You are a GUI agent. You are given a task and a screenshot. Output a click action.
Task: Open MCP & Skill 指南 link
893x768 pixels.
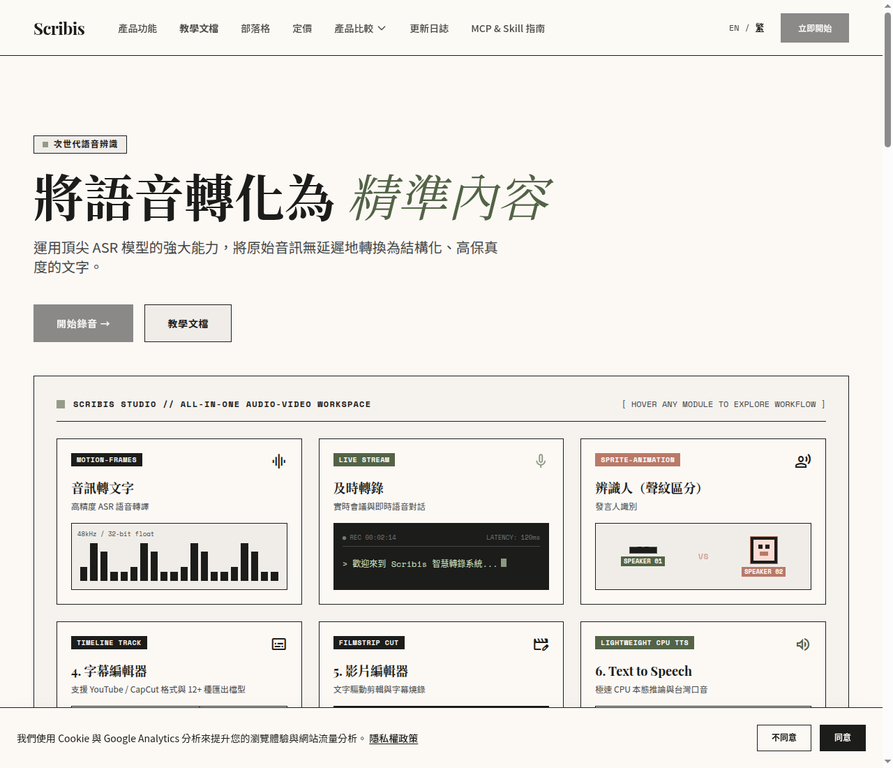pyautogui.click(x=507, y=28)
